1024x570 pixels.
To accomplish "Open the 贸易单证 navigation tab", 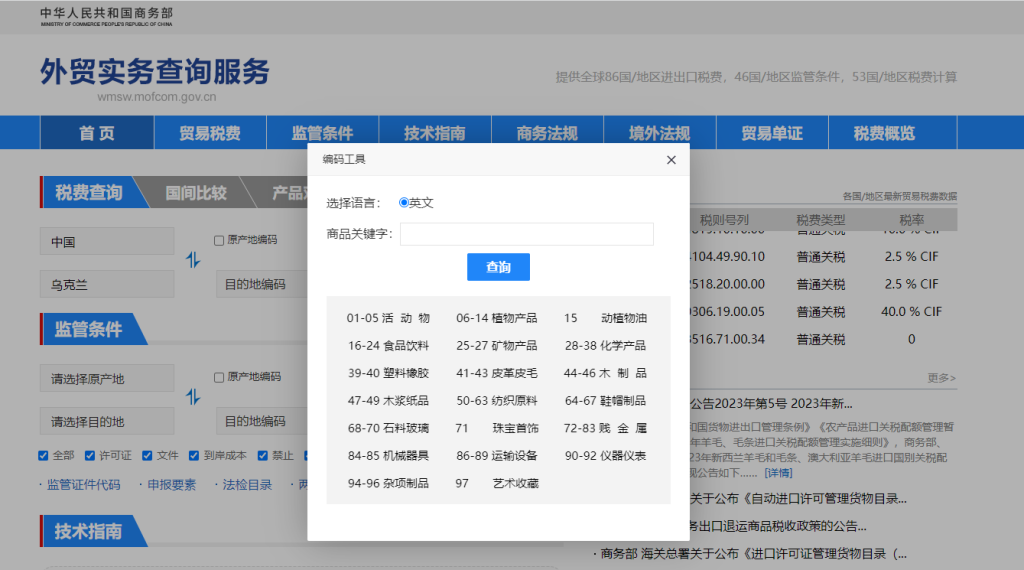I will point(771,133).
